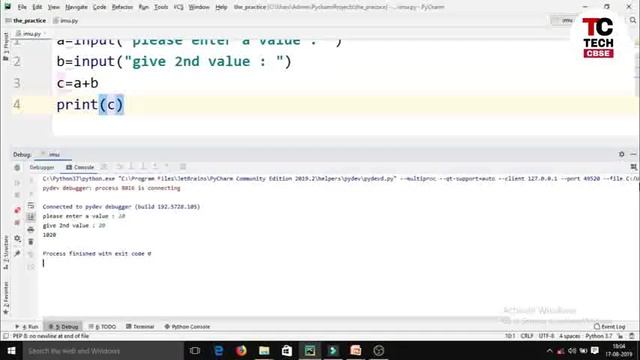Click 'Process finished with exit code 0' text
640x360 pixels.
coord(97,253)
